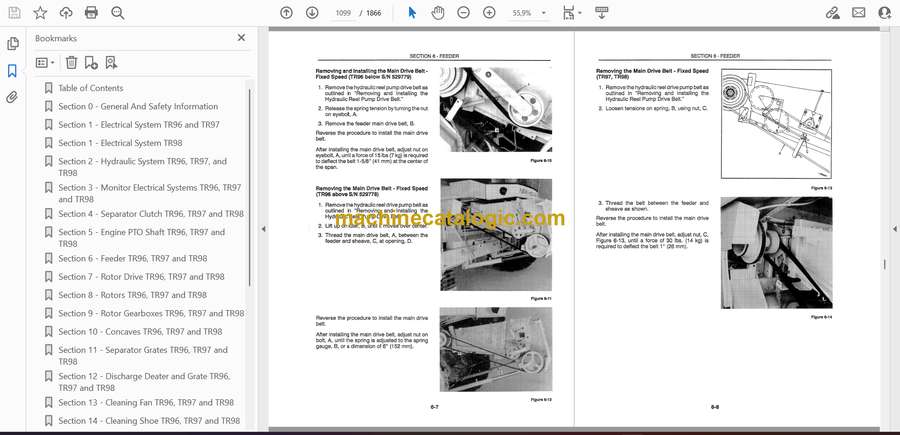
Task: Open Section 11 Separator Grates bookmark
Action: (143, 355)
